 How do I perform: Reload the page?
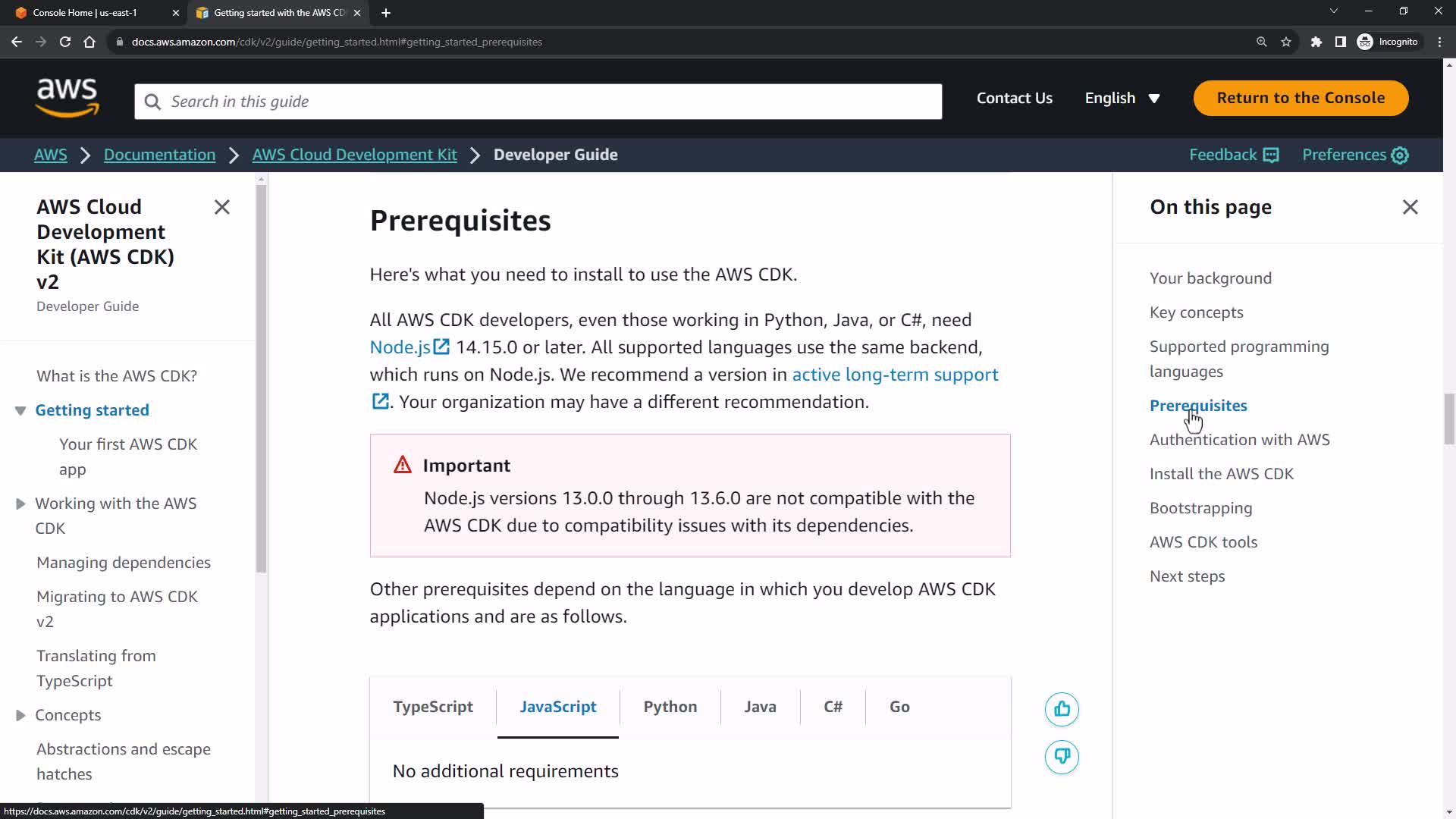point(65,42)
